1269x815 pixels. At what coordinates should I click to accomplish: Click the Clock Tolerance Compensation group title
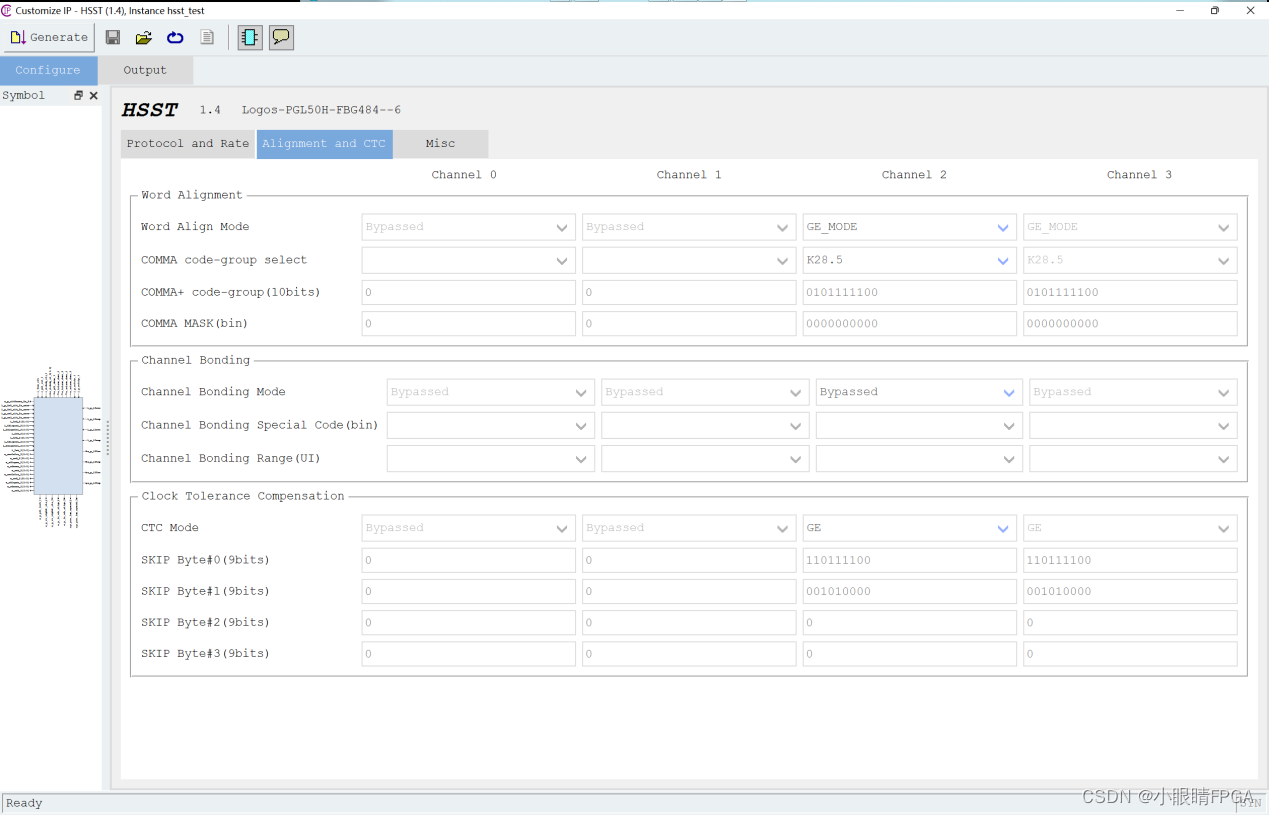(x=243, y=496)
